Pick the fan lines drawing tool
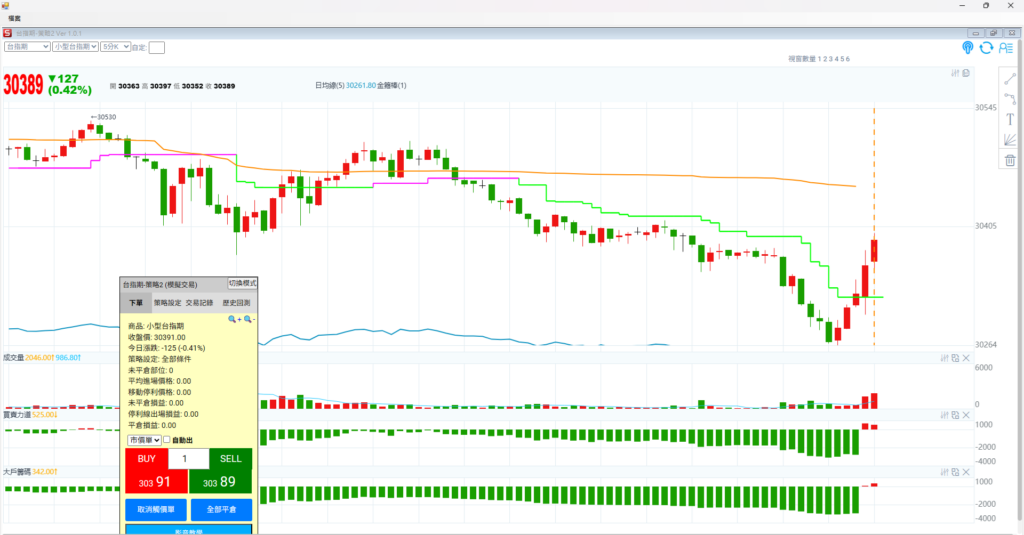The height and width of the screenshot is (535, 1024). 1010,140
